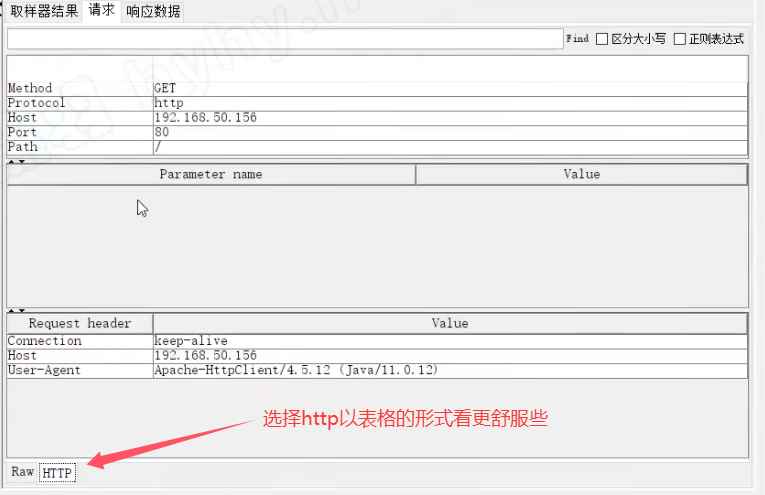Viewport: 765px width, 495px height.
Task: Select the GET value cell
Action: (450, 88)
